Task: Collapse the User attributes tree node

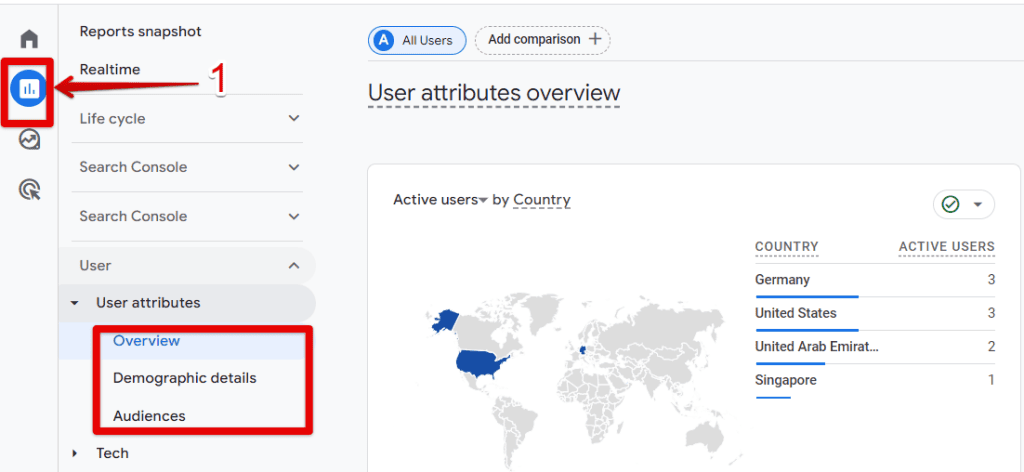Action: point(74,303)
